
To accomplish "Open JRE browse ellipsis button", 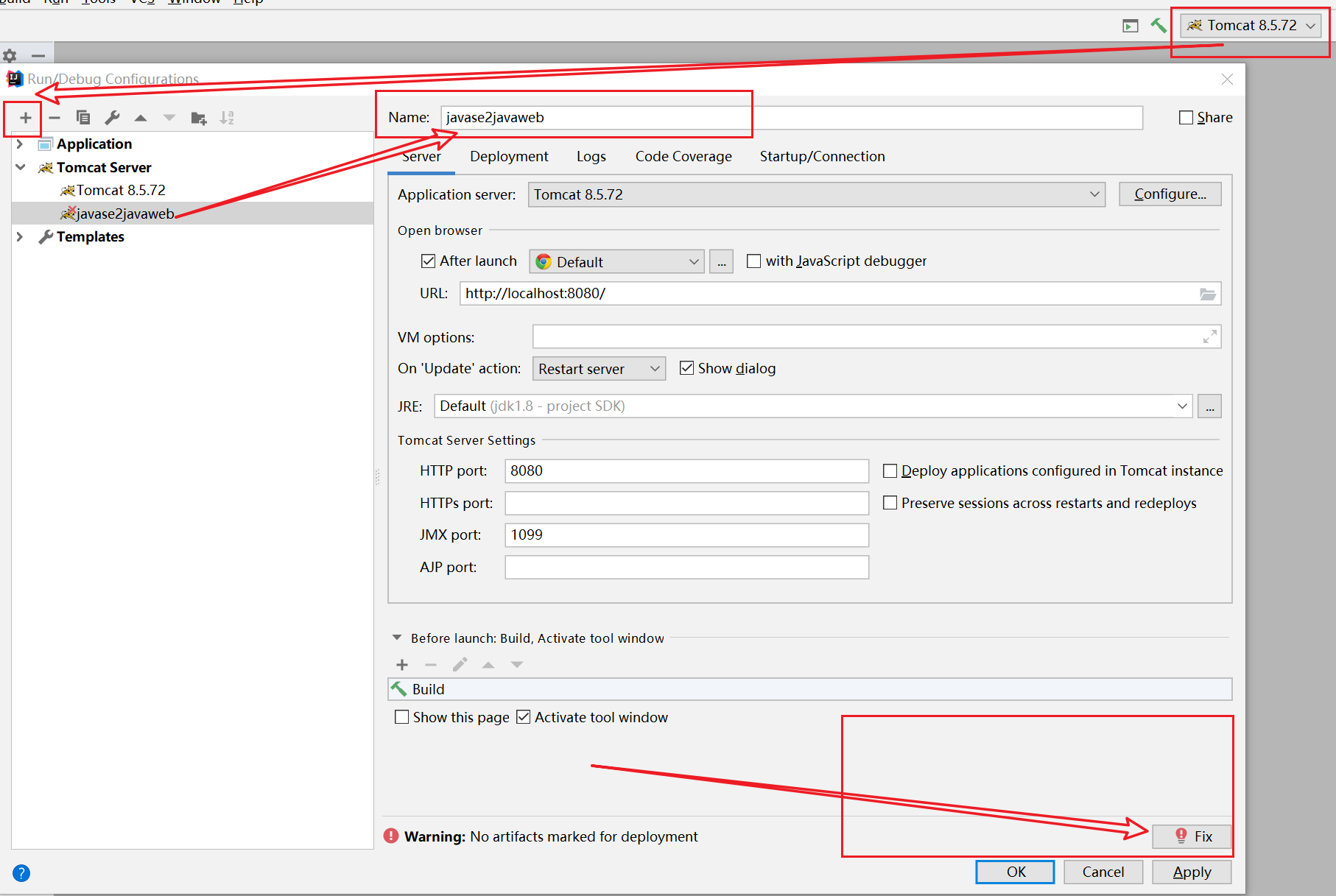I will click(1210, 406).
